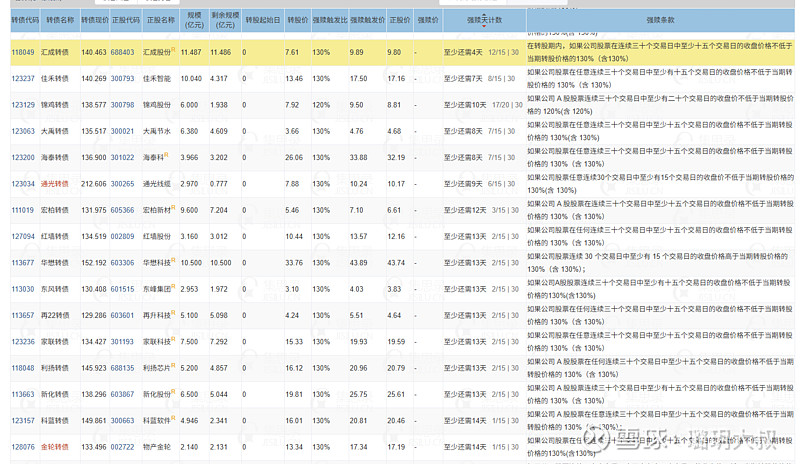This screenshot has width=800, height=464.
Task: Click 至少还需7天 in 佳禾转债 row
Action: 463,79
